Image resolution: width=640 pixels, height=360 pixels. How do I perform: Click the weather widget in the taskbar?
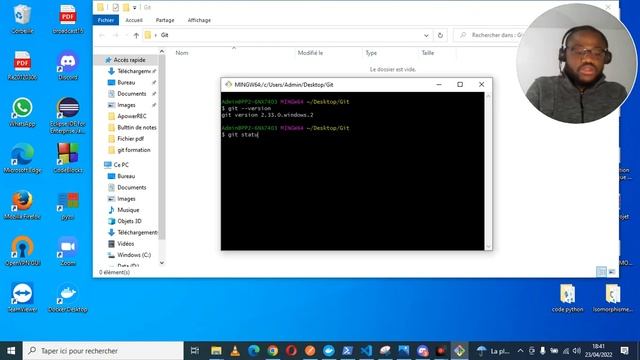(493, 351)
